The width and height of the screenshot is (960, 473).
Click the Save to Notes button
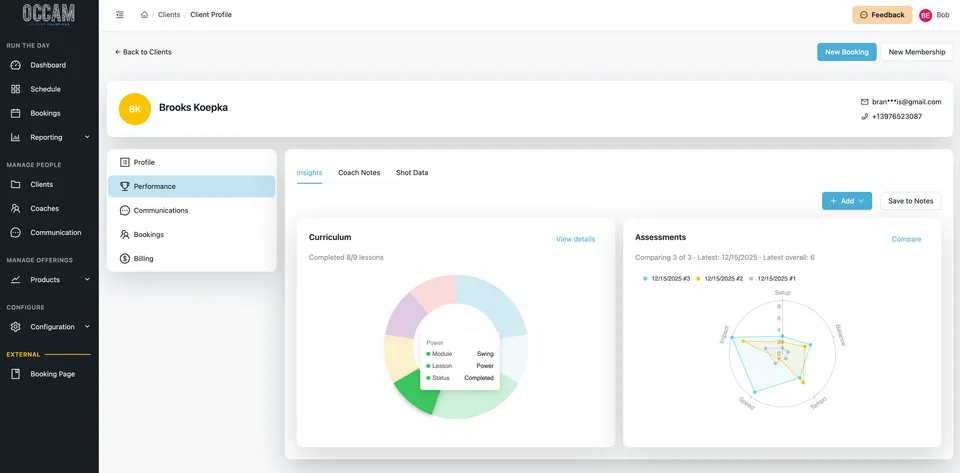coord(910,201)
